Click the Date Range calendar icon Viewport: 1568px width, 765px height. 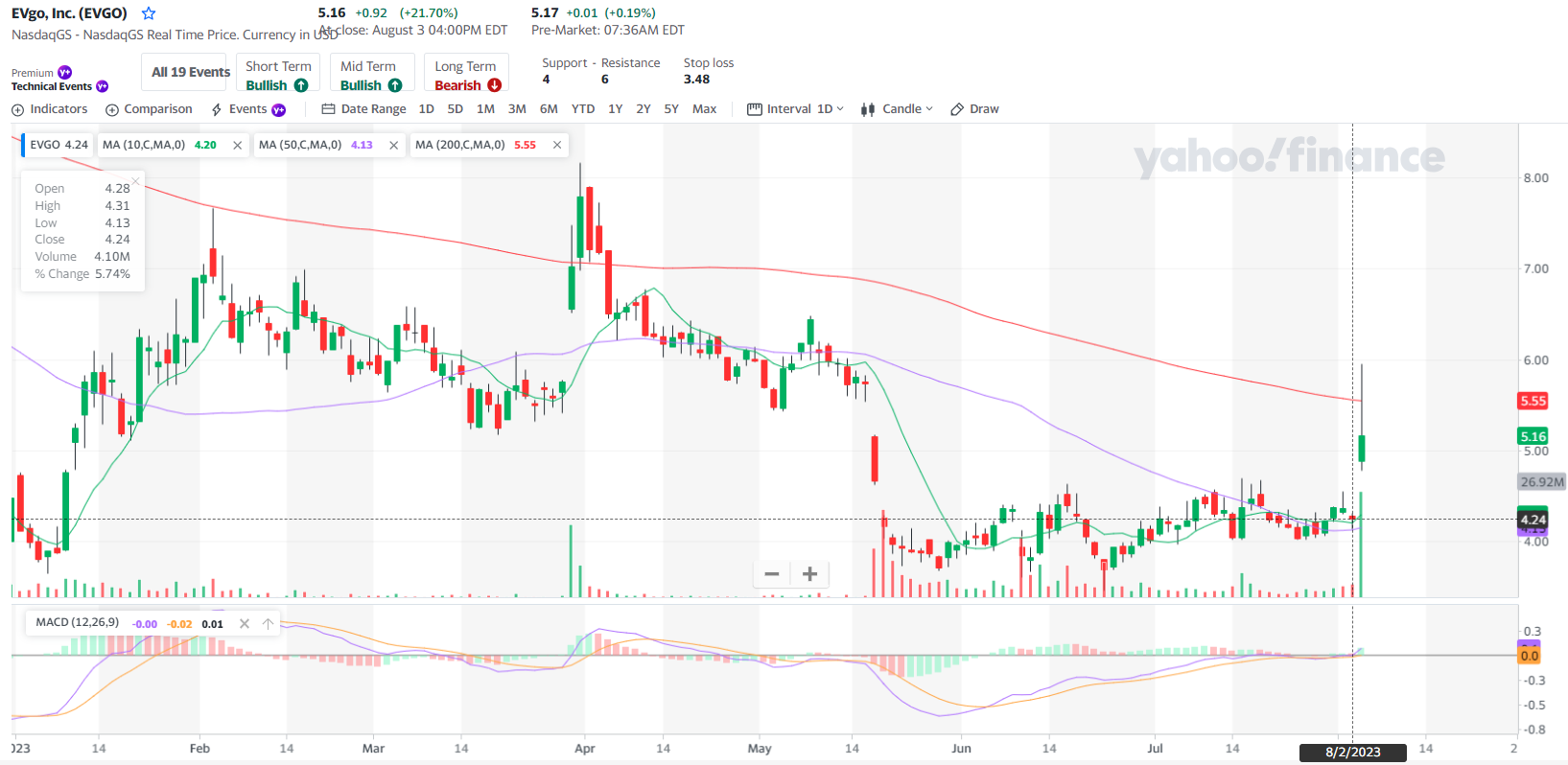(x=328, y=109)
